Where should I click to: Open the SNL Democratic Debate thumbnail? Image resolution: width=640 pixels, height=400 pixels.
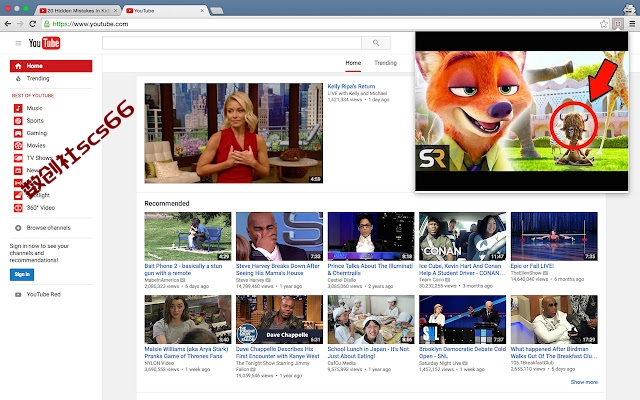coord(462,320)
